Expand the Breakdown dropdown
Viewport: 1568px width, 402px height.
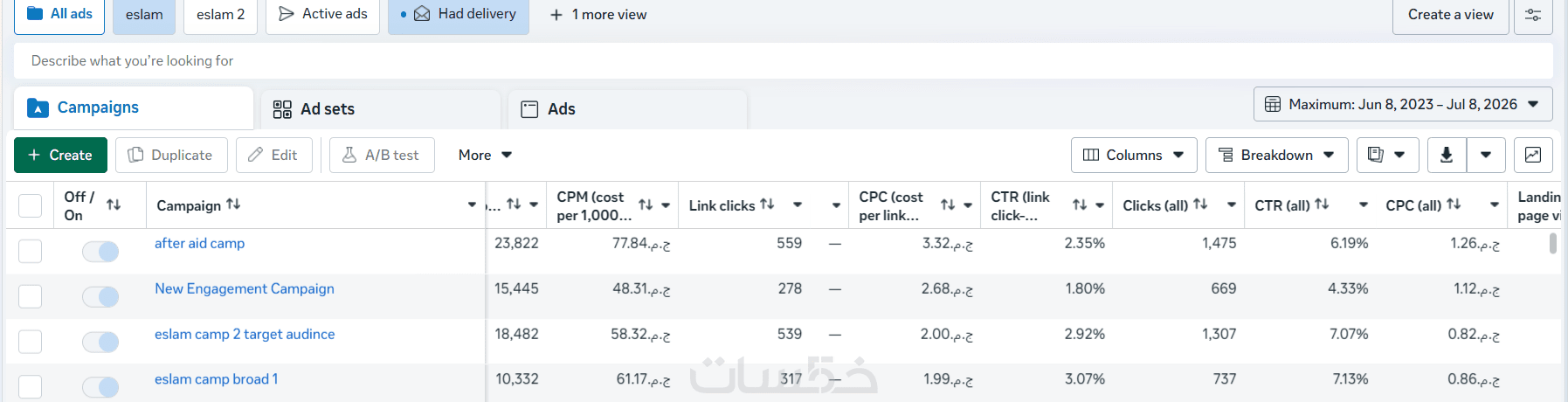tap(1277, 155)
